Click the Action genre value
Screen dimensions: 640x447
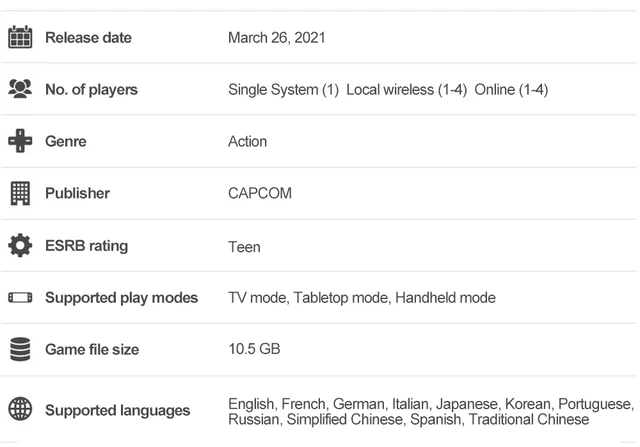click(247, 141)
